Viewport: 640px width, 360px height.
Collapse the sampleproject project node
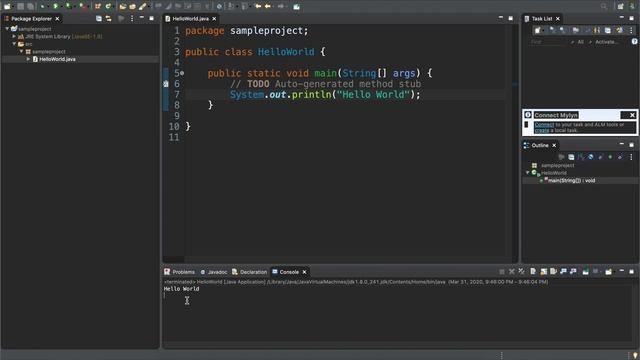tap(7, 29)
